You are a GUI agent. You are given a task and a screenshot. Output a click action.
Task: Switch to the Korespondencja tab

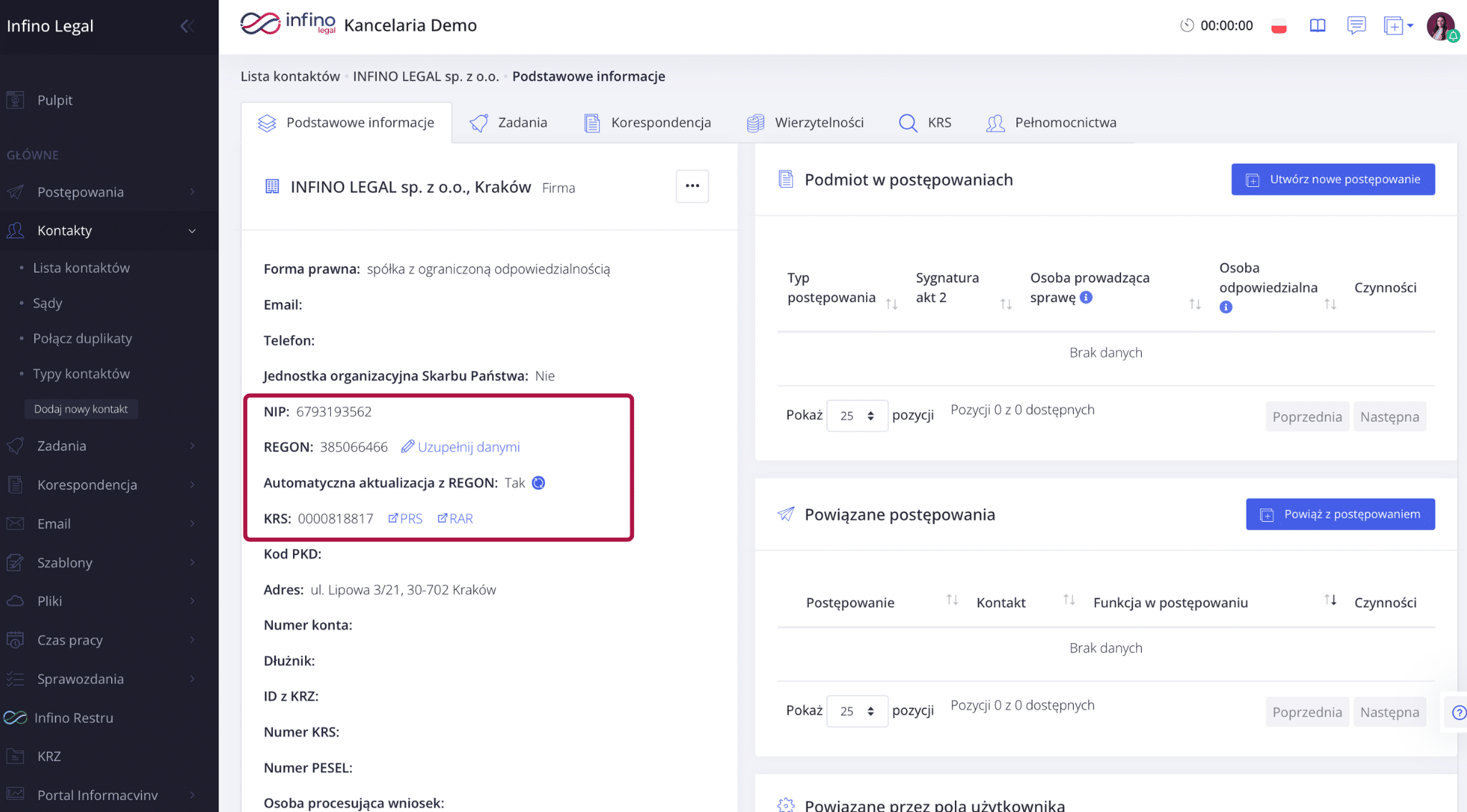[x=648, y=122]
